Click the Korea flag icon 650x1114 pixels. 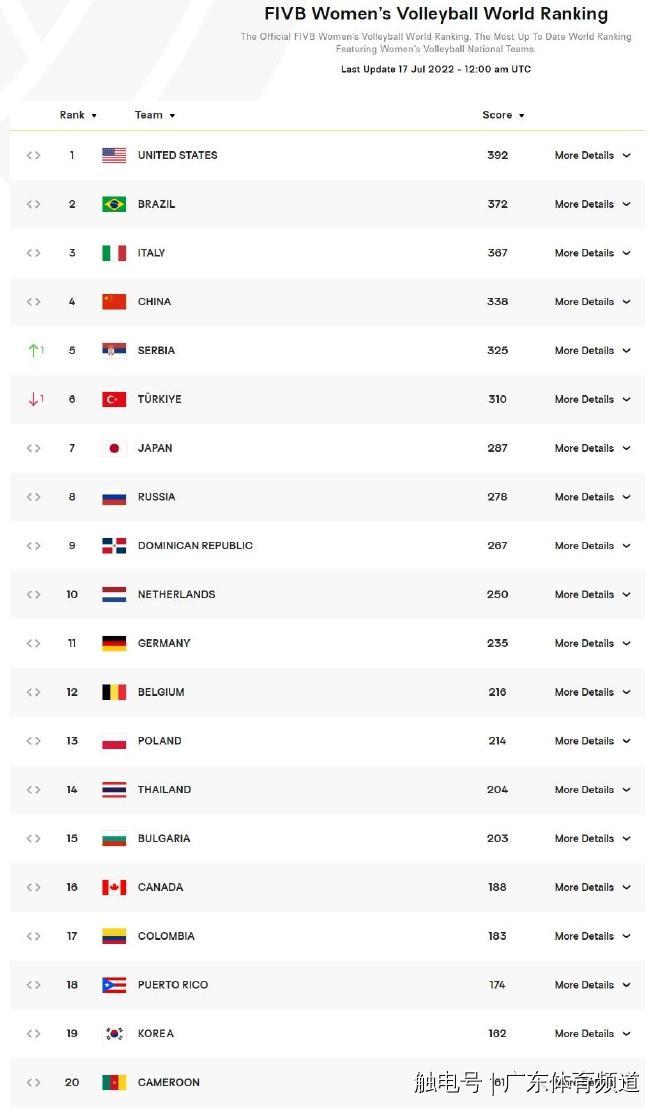[114, 1033]
